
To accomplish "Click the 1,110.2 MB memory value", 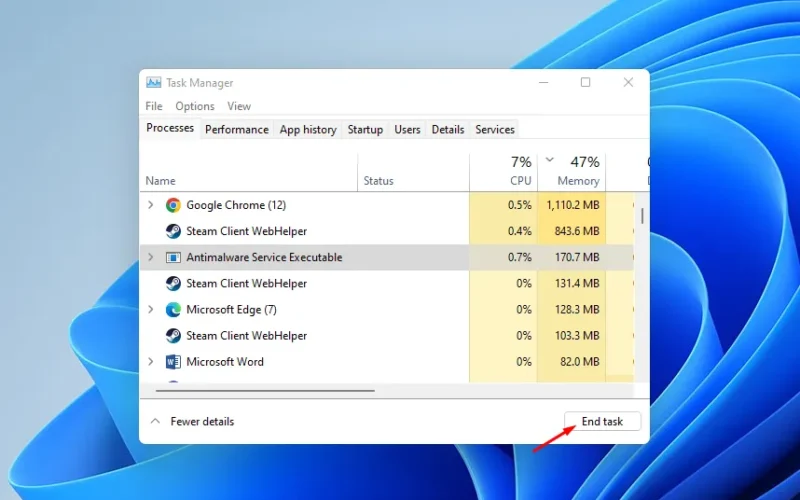I will (x=572, y=205).
